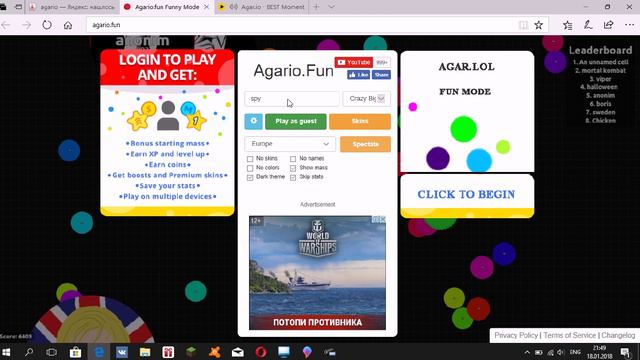Switch to the Agario BEST Moment tab
The height and width of the screenshot is (360, 640).
click(x=262, y=7)
